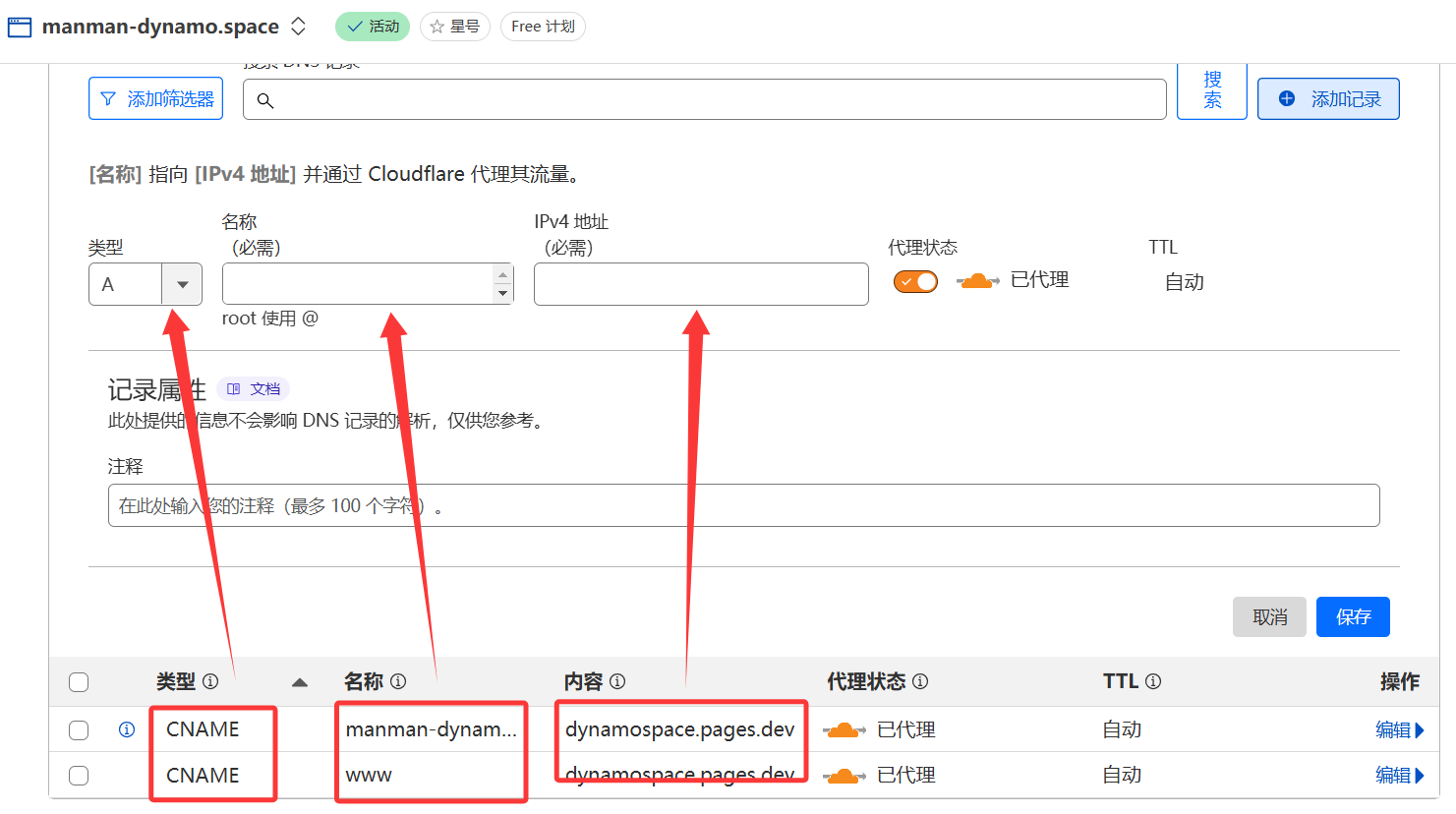Click the orange cloud 已代理 icon in form
The image size is (1456, 814).
(x=977, y=281)
